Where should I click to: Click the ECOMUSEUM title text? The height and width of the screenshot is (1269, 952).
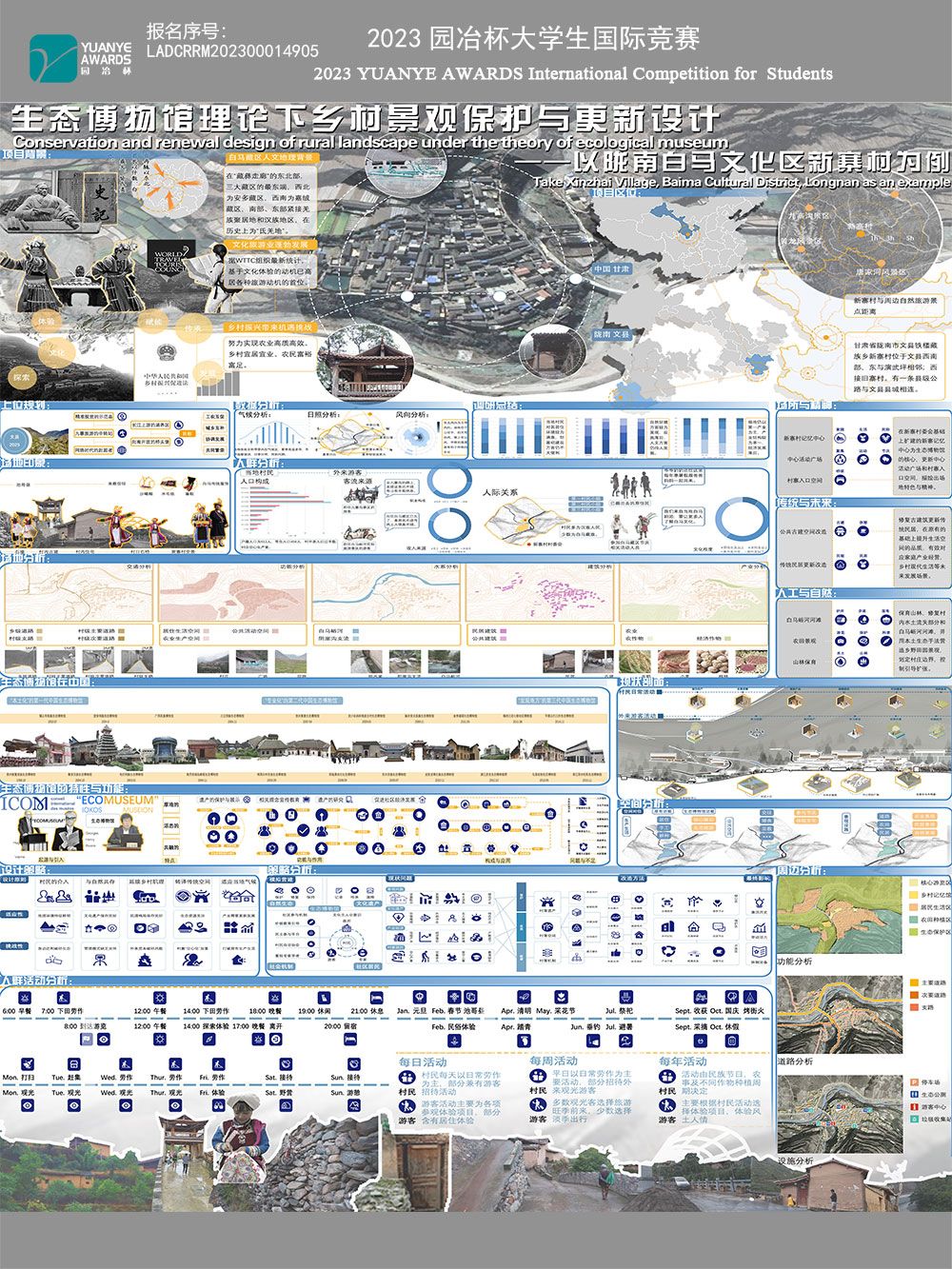(117, 801)
